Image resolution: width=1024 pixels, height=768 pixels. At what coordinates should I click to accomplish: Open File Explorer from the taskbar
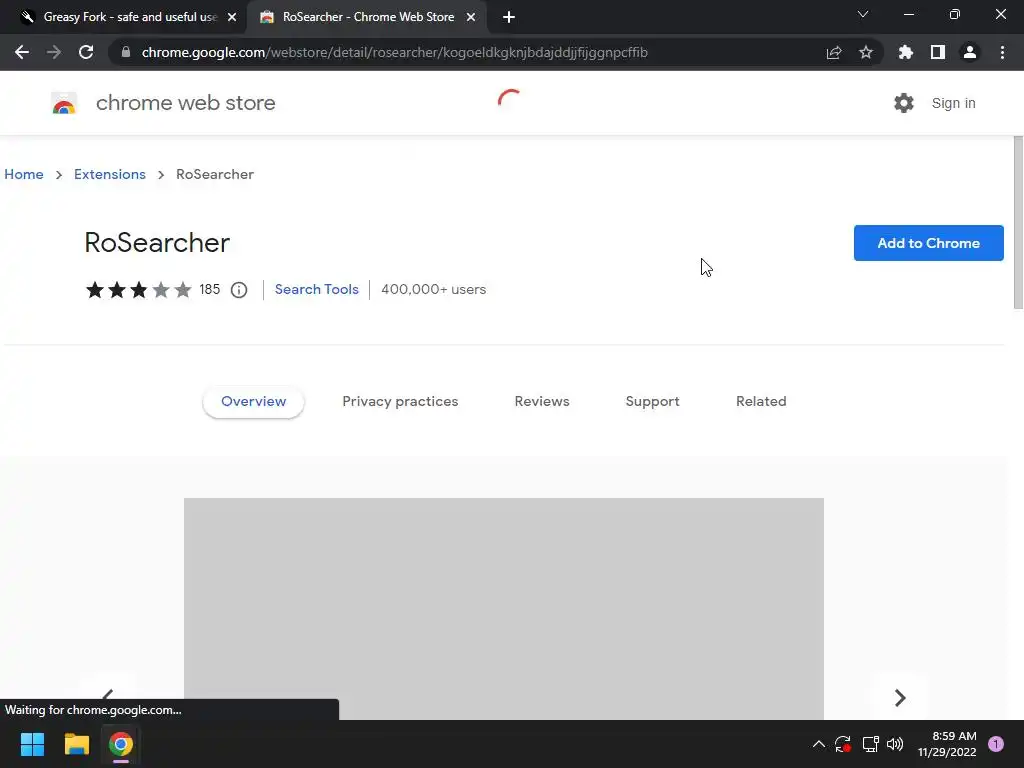pyautogui.click(x=76, y=744)
